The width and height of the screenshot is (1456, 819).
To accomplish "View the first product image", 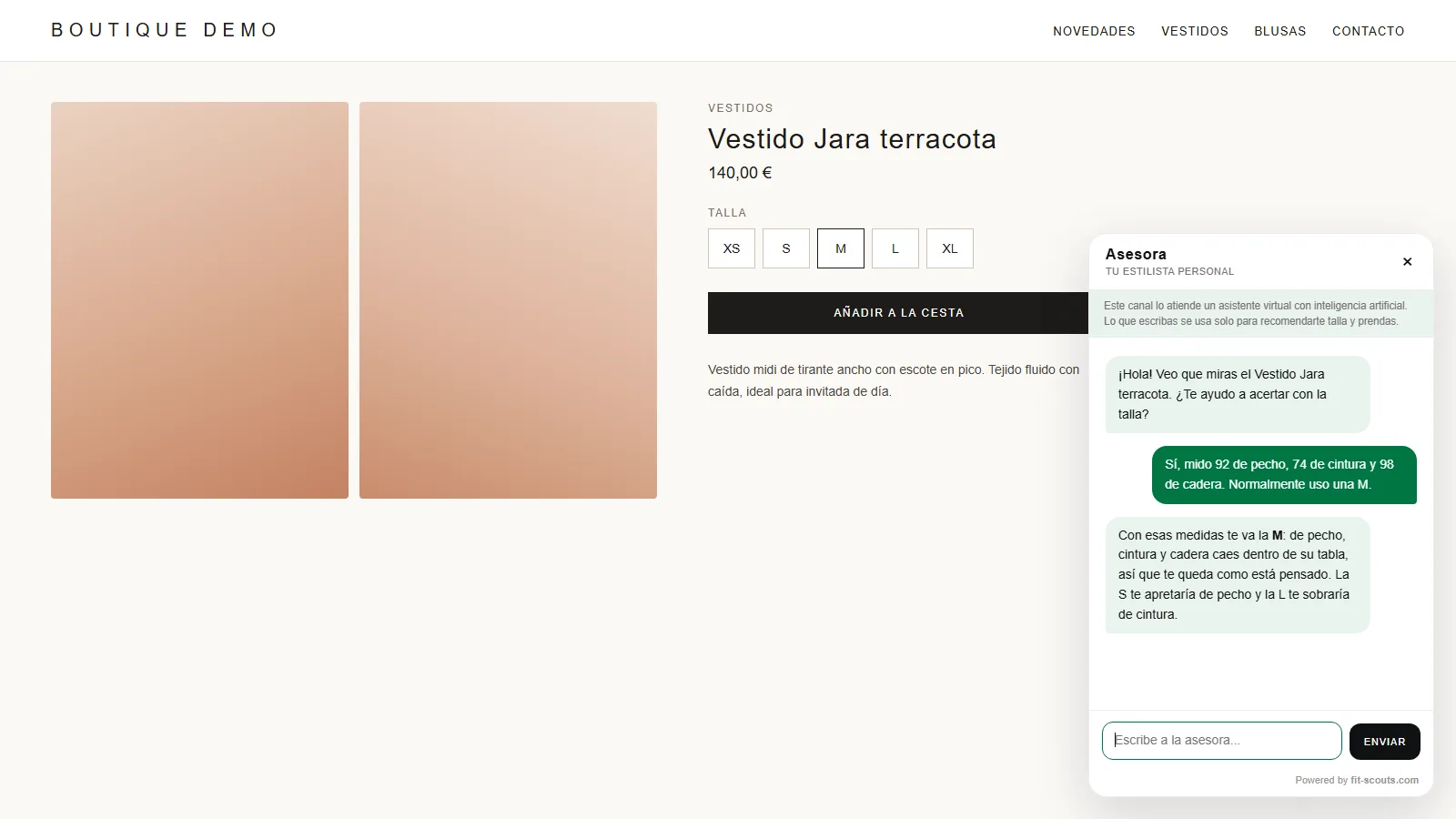I will point(199,300).
